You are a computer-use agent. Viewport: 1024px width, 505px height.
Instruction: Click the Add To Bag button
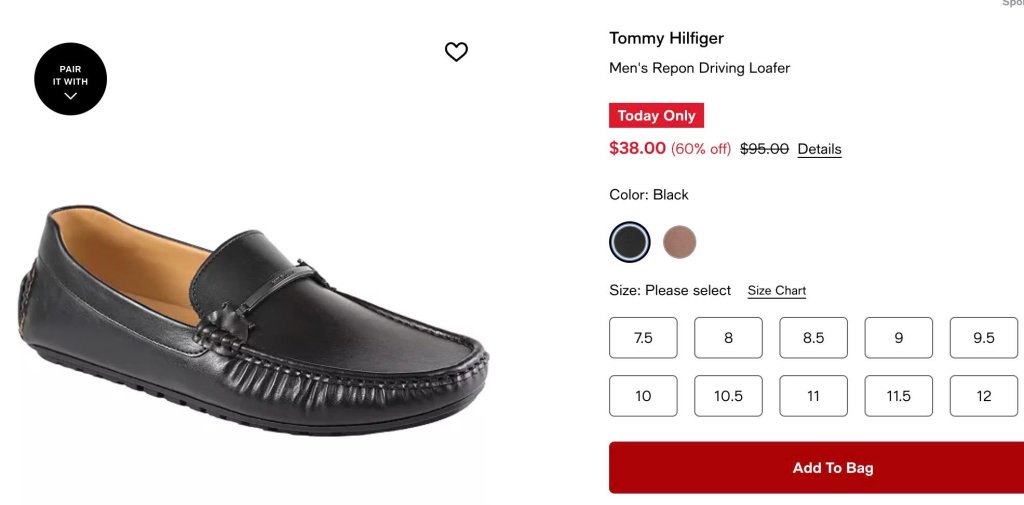point(816,468)
